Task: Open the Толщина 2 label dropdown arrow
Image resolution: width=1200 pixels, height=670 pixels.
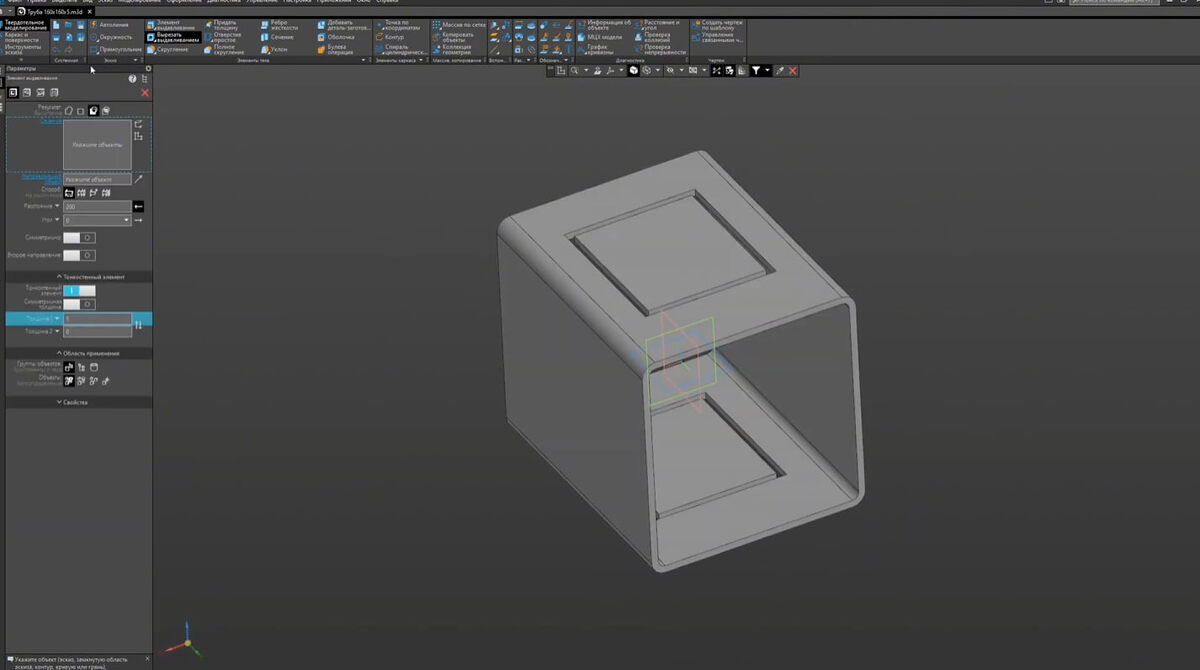Action: [57, 331]
